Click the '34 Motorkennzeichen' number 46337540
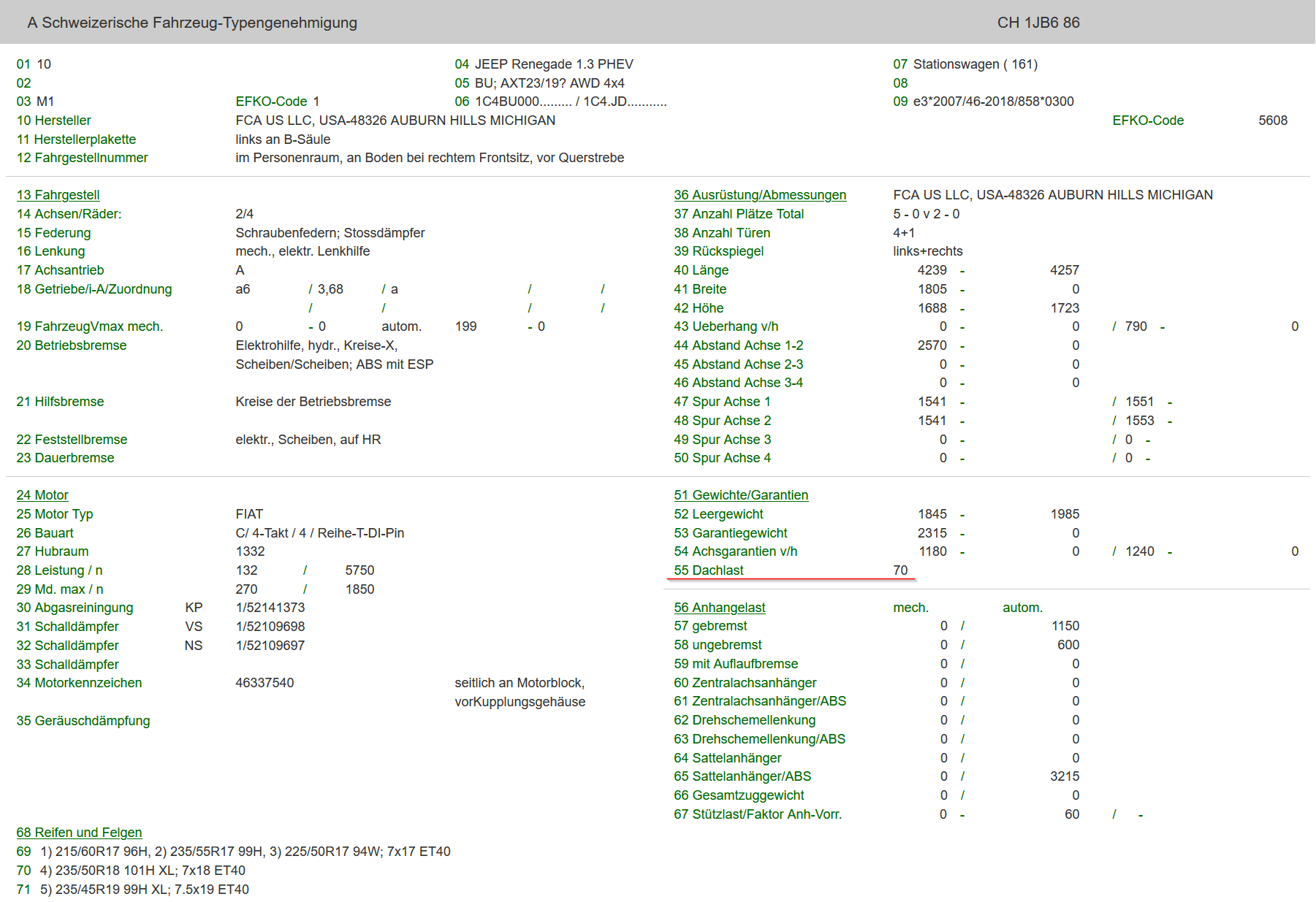The width and height of the screenshot is (1316, 902). click(x=265, y=683)
